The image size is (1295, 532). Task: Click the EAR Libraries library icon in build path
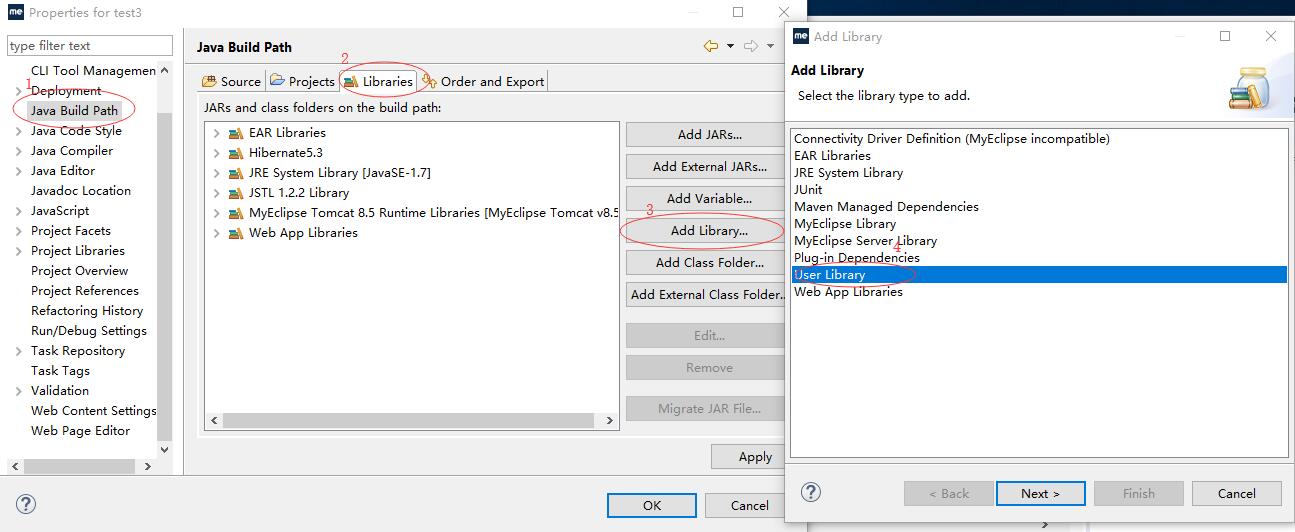coord(236,133)
